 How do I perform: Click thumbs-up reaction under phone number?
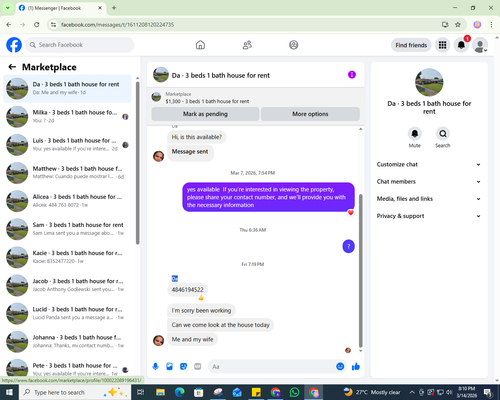[x=201, y=298]
